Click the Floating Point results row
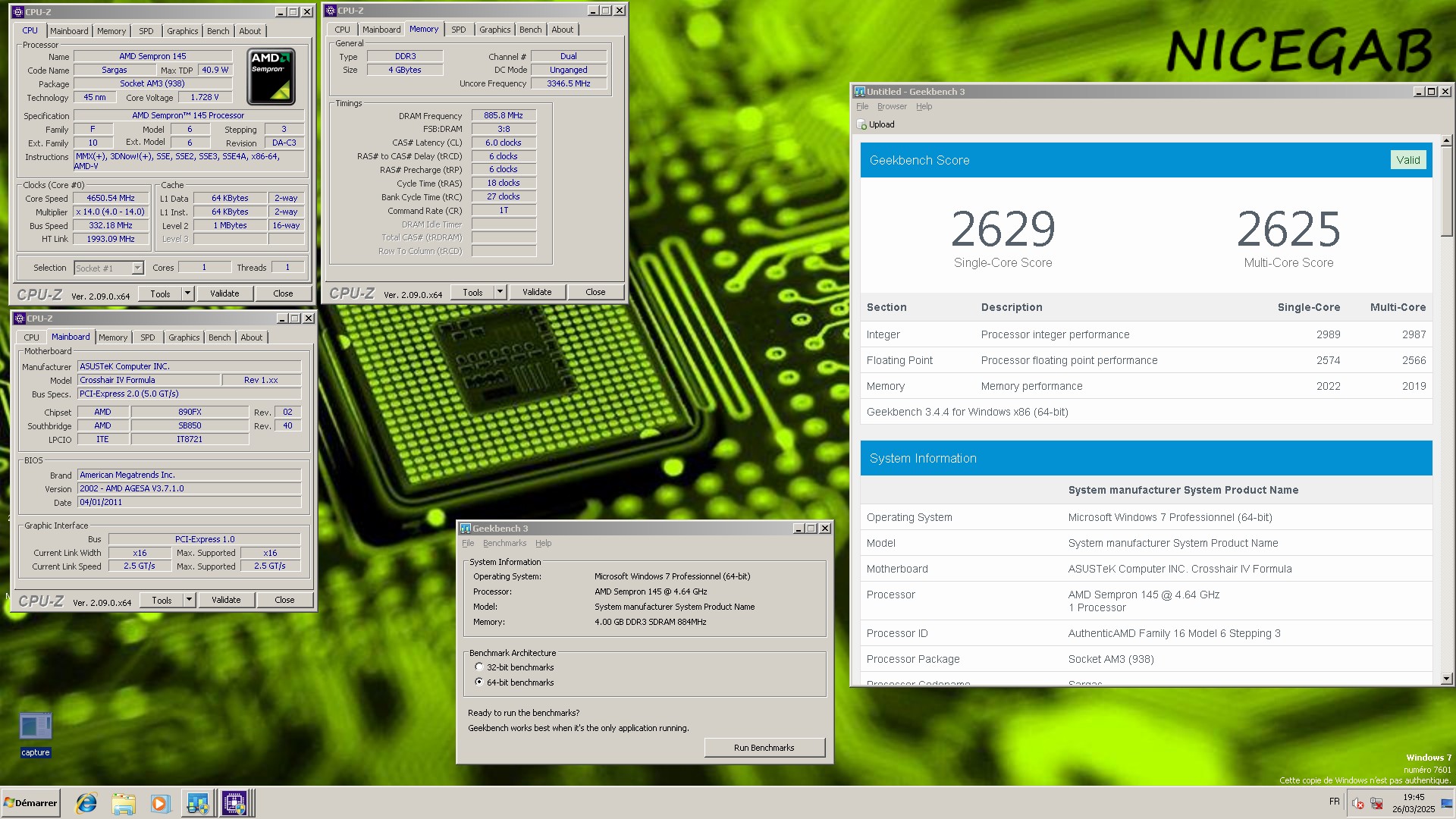This screenshot has height=819, width=1456. pyautogui.click(x=1146, y=360)
